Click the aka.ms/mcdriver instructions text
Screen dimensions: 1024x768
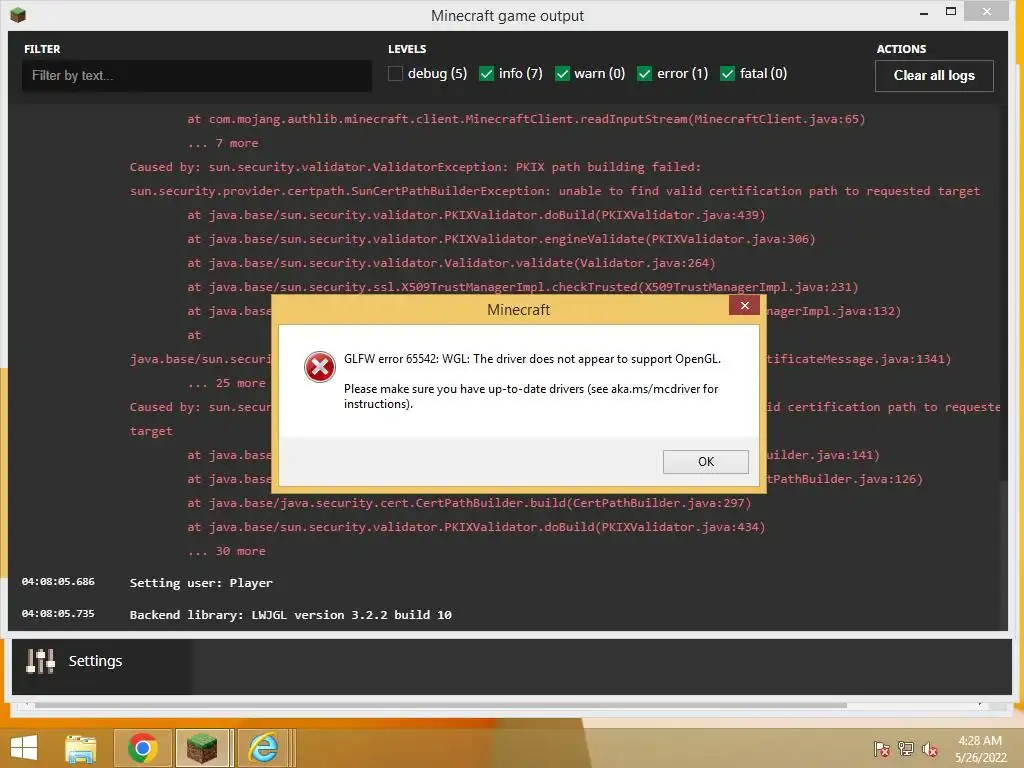click(531, 396)
